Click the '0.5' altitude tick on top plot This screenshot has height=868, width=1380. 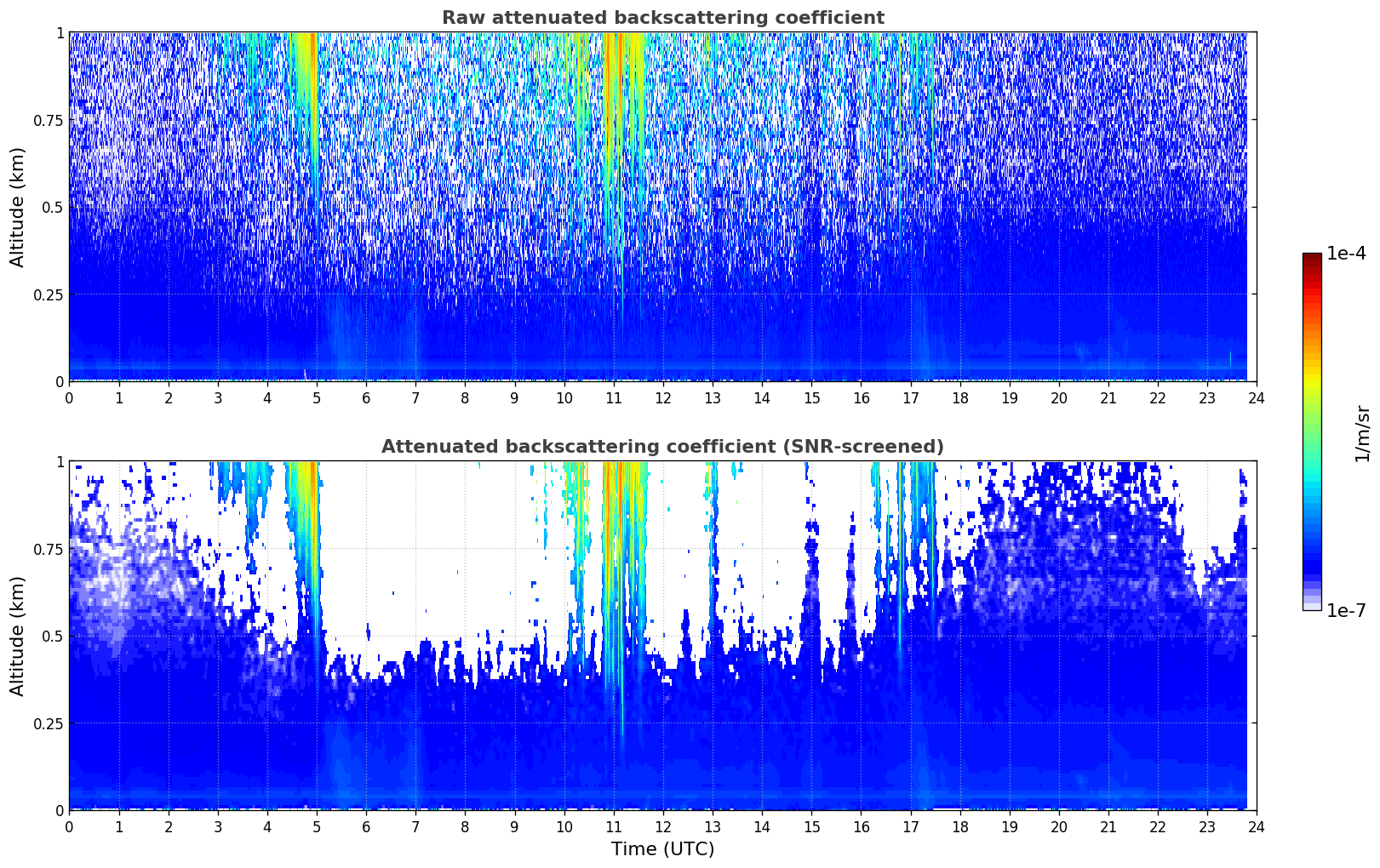[53, 207]
